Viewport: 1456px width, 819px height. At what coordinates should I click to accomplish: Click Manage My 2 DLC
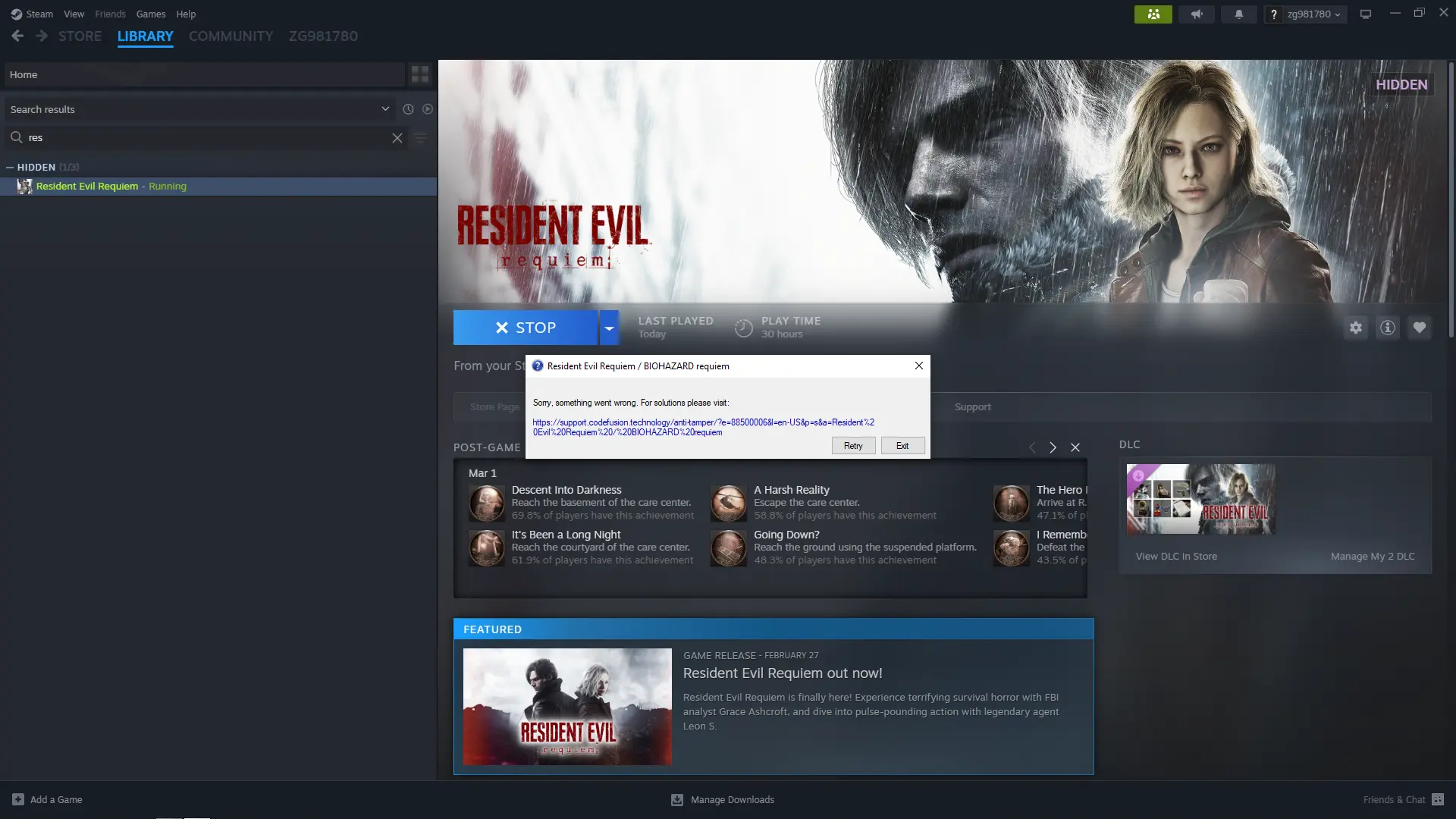1373,556
